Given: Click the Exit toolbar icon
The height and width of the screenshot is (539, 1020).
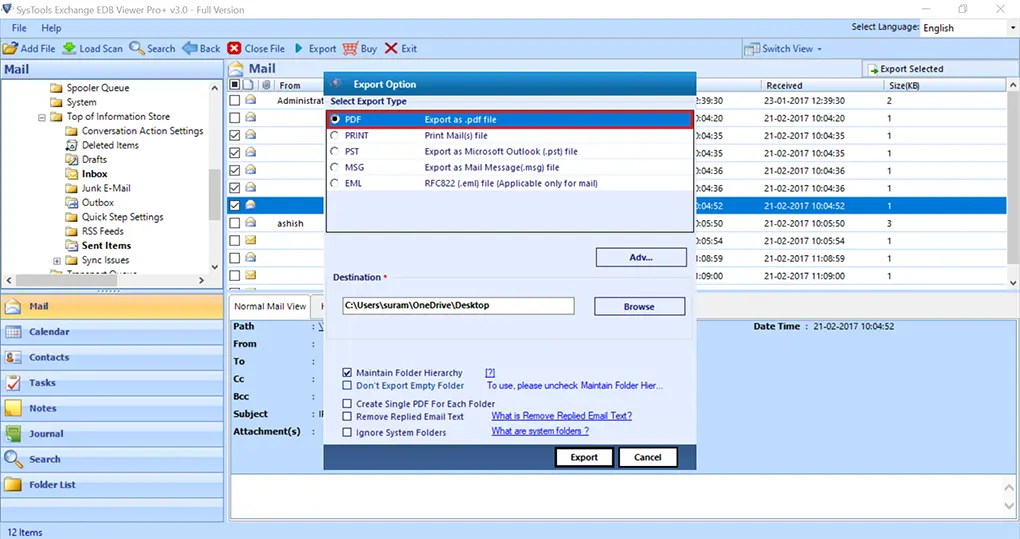Looking at the screenshot, I should click(x=391, y=48).
